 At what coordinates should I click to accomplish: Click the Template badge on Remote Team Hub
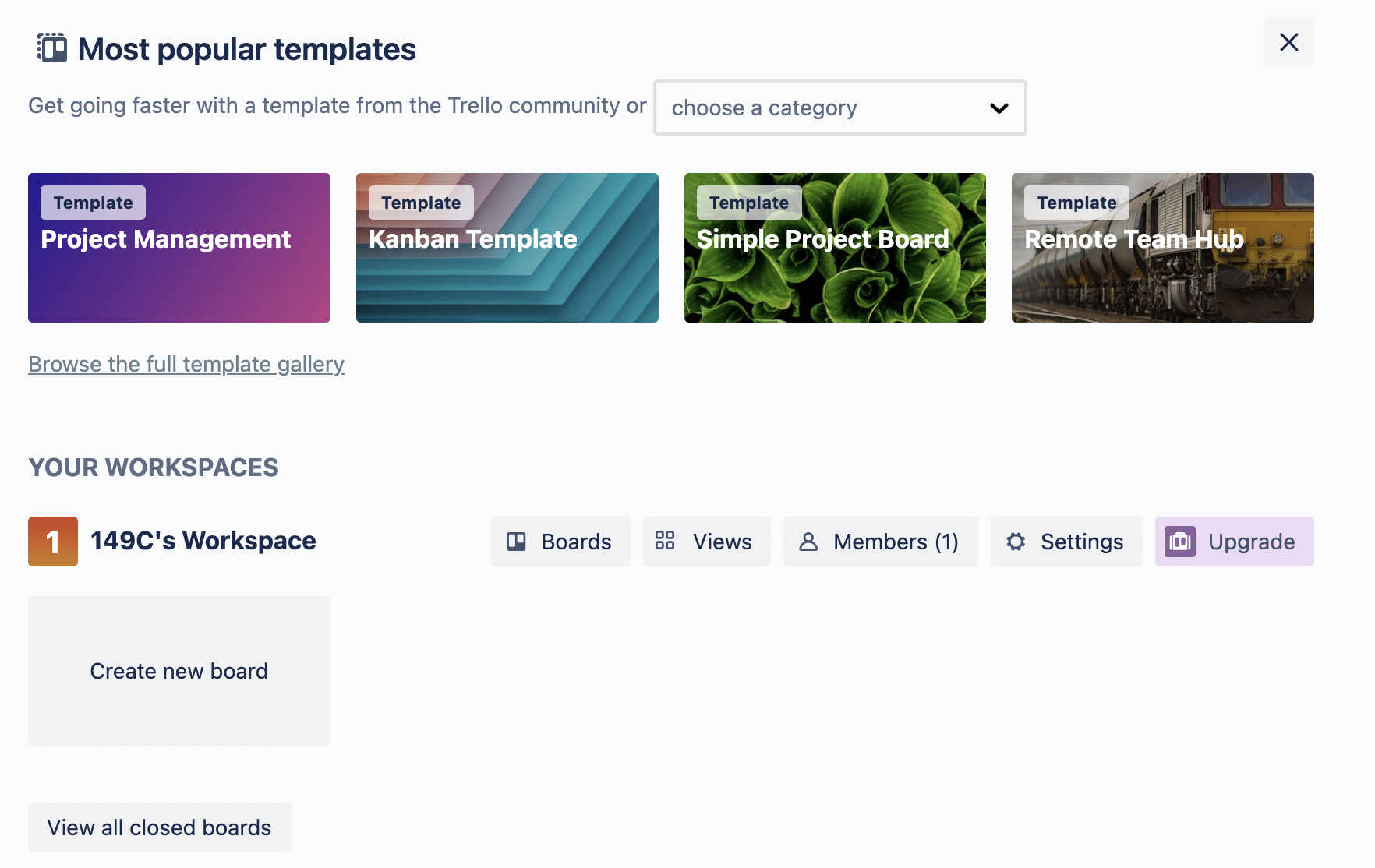point(1076,203)
